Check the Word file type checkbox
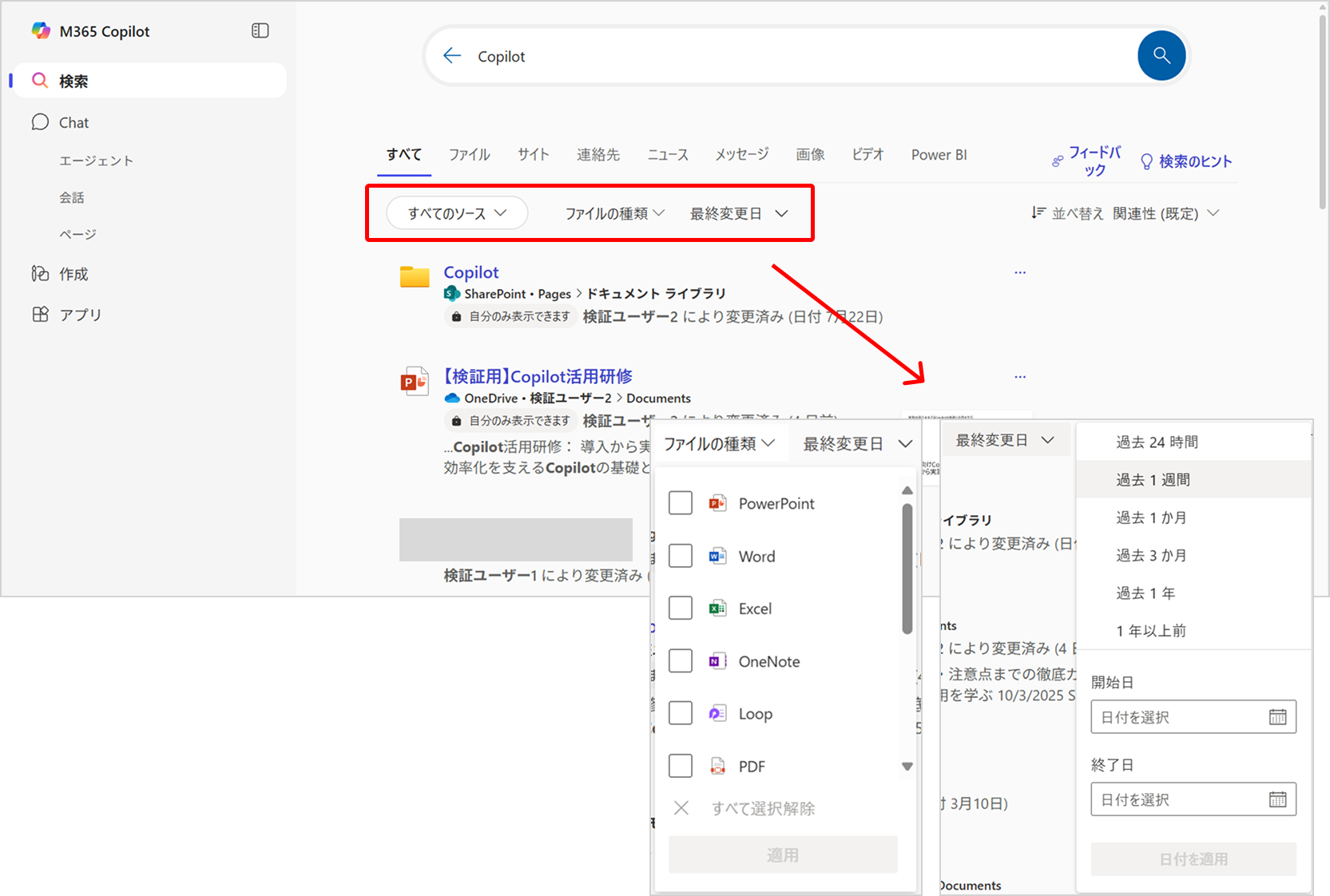 tap(681, 556)
